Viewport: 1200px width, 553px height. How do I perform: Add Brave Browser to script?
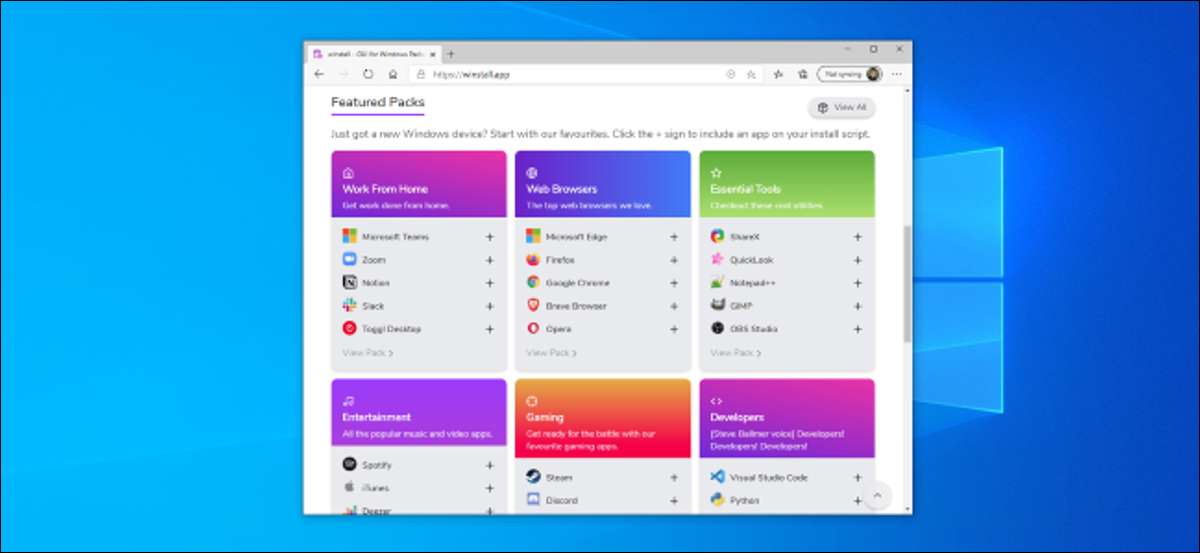tap(674, 306)
